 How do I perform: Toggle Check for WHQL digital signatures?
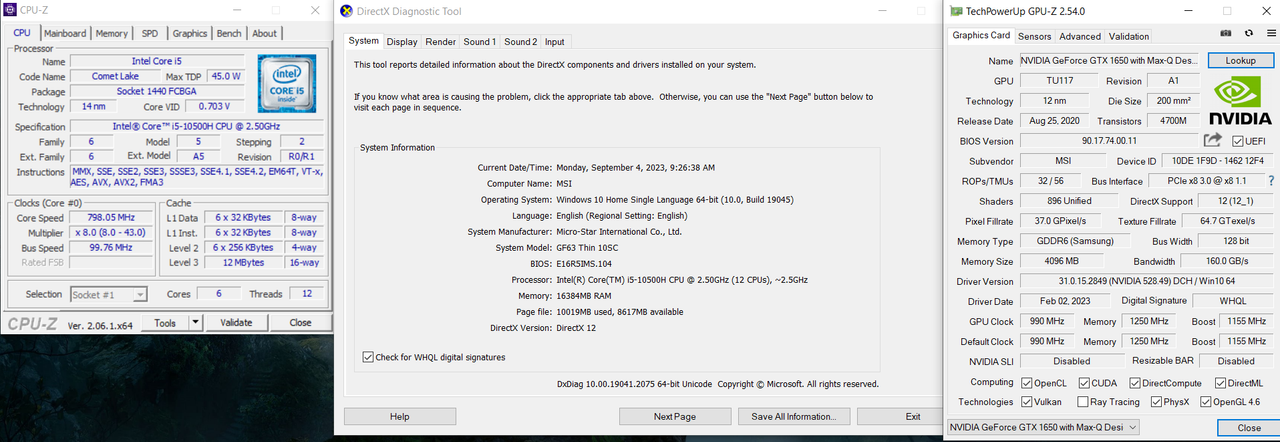[368, 357]
